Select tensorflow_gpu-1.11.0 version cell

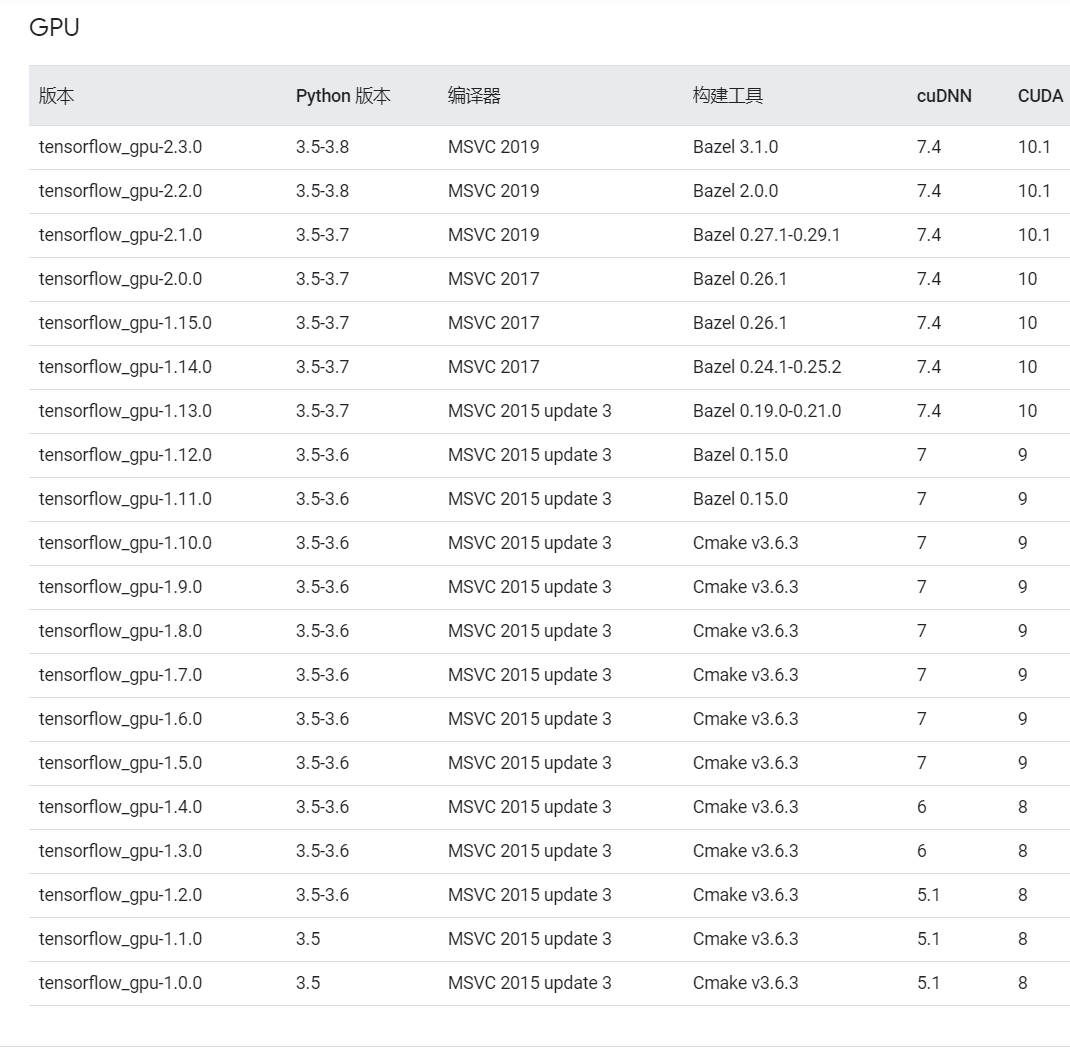click(x=125, y=499)
